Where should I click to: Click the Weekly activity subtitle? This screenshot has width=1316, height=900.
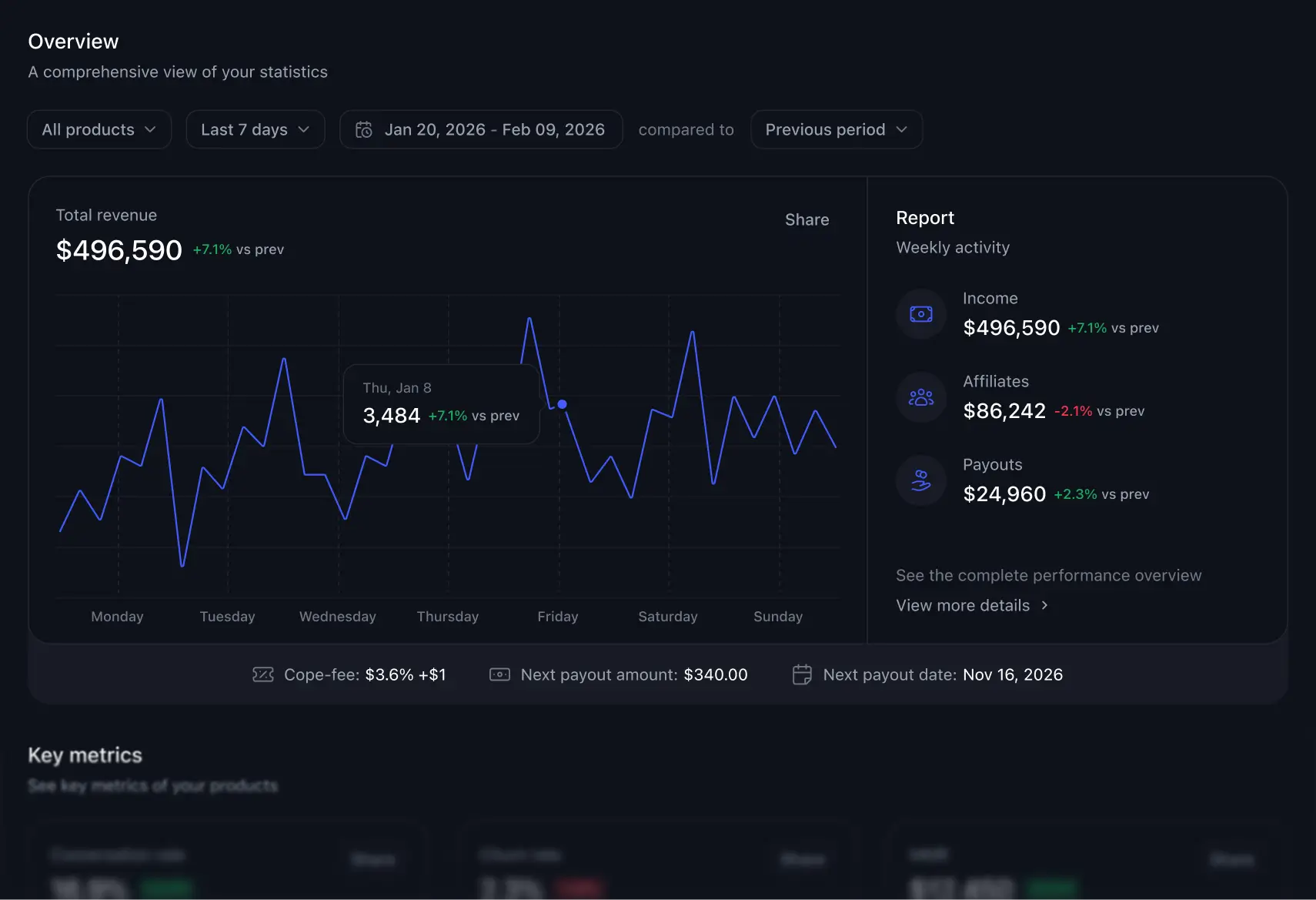pyautogui.click(x=953, y=247)
